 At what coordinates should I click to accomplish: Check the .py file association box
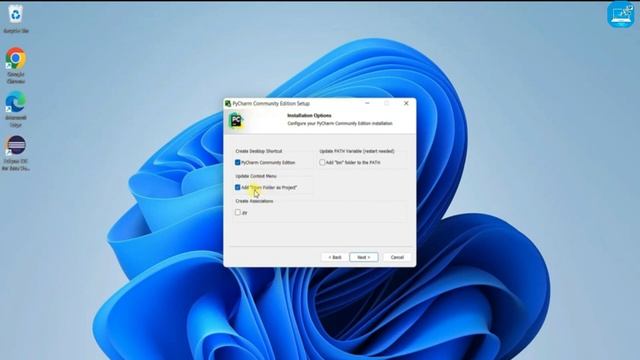238,212
